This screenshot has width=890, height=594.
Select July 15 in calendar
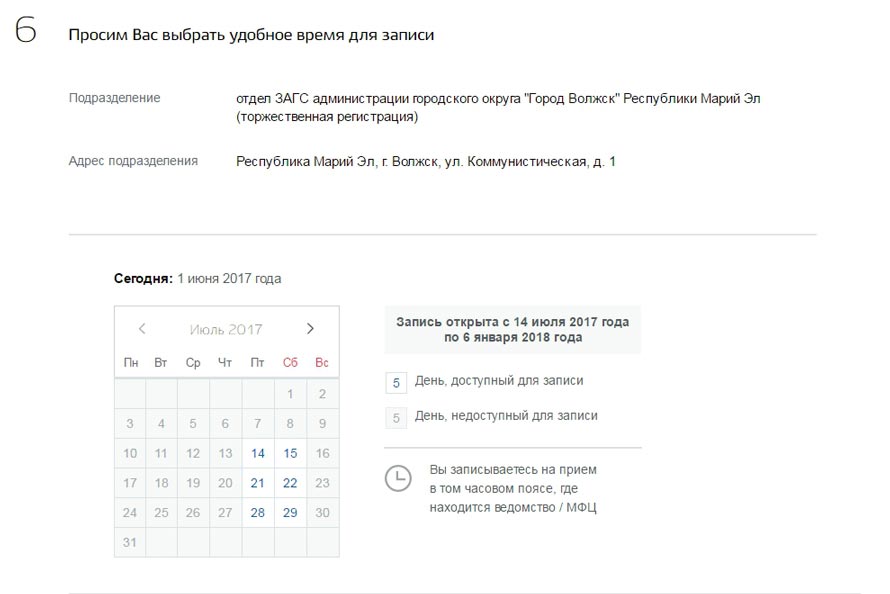pos(290,453)
